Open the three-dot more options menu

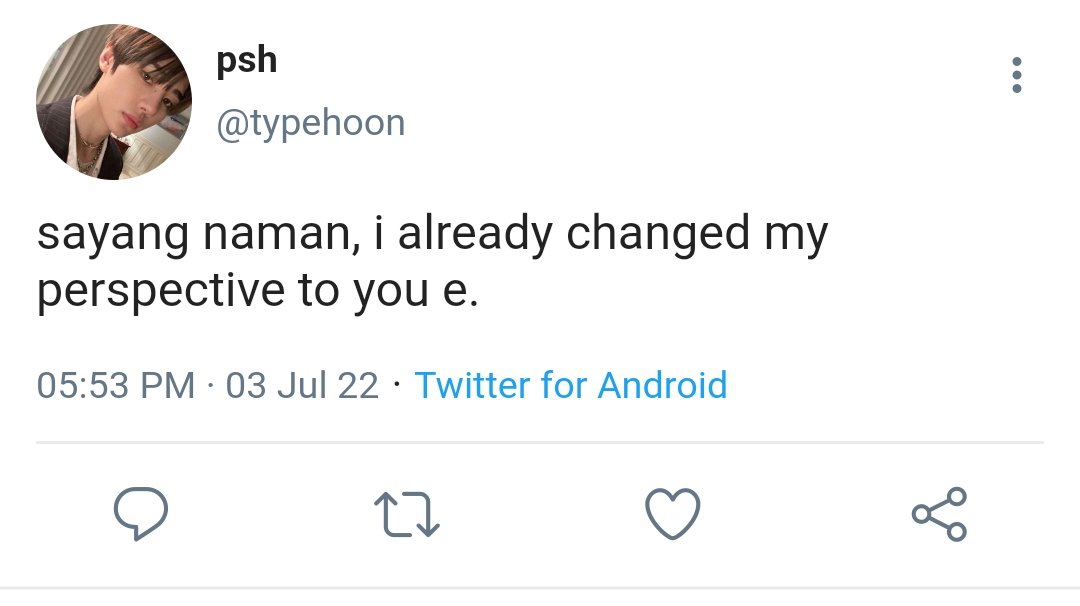click(1016, 76)
